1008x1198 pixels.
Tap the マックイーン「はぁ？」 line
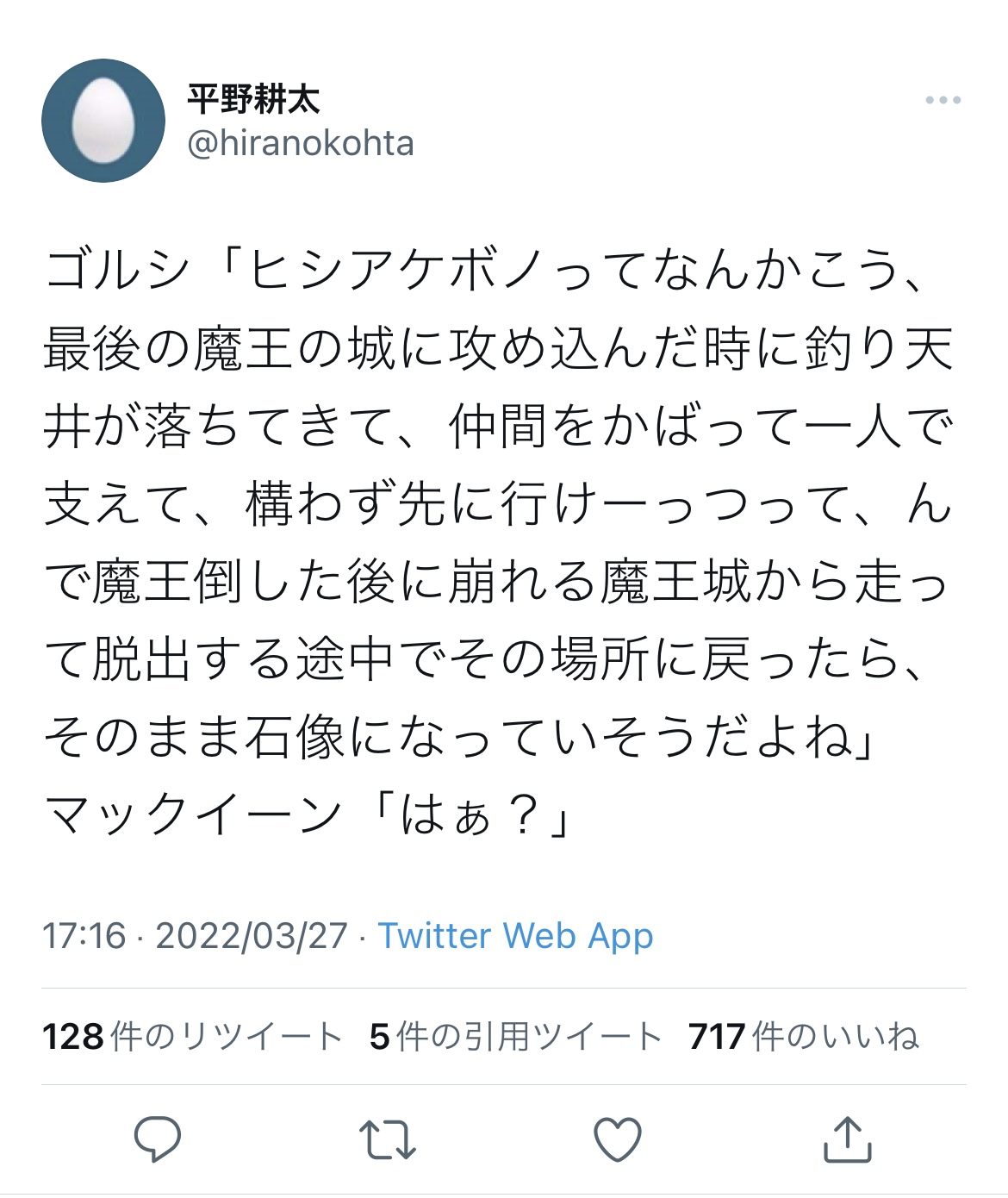(307, 814)
